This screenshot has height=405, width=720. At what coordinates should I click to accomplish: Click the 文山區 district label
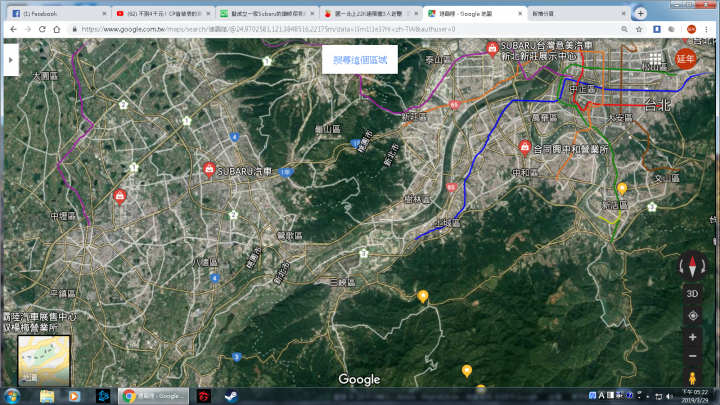tap(667, 178)
